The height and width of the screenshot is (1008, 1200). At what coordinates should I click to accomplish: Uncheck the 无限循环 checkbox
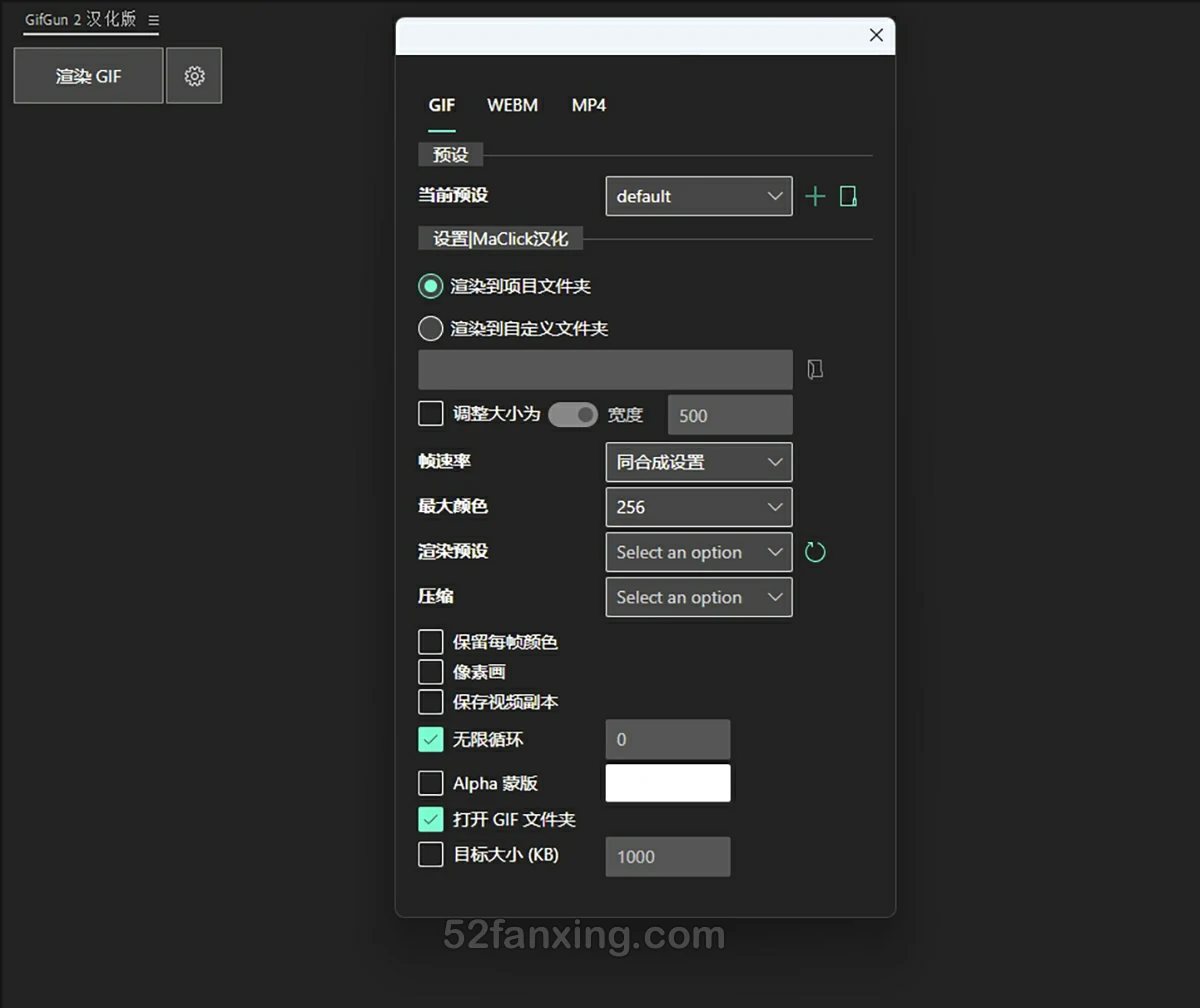click(x=430, y=740)
